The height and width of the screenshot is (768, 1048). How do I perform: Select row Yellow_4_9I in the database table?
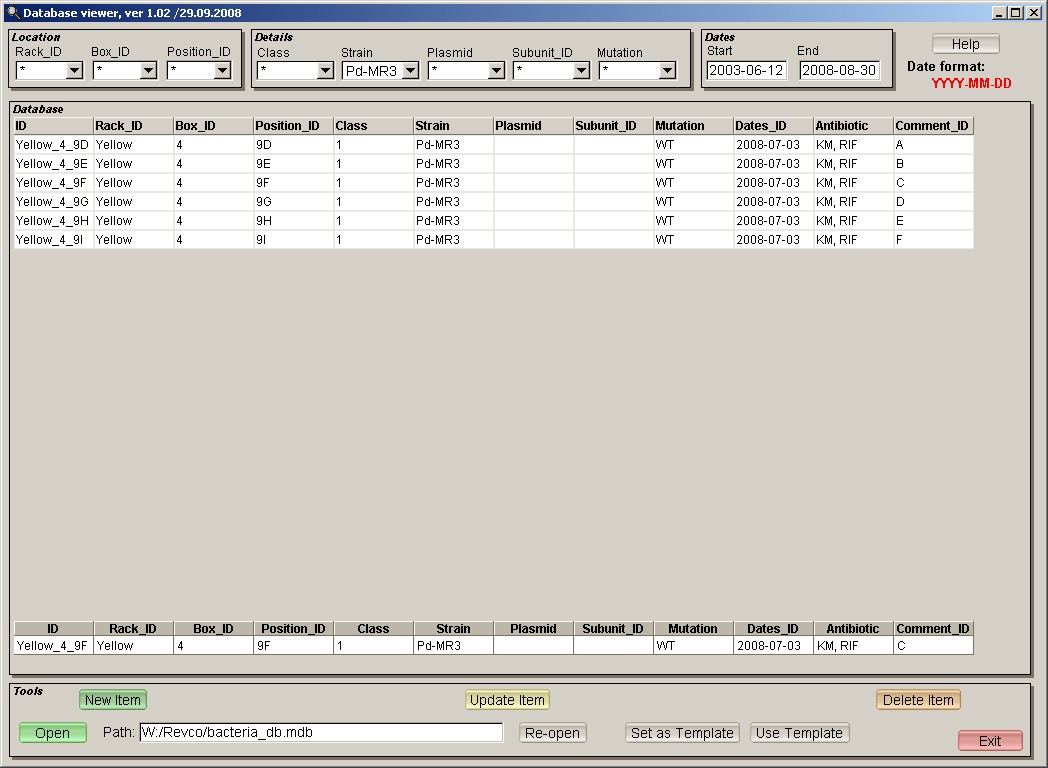coord(493,239)
